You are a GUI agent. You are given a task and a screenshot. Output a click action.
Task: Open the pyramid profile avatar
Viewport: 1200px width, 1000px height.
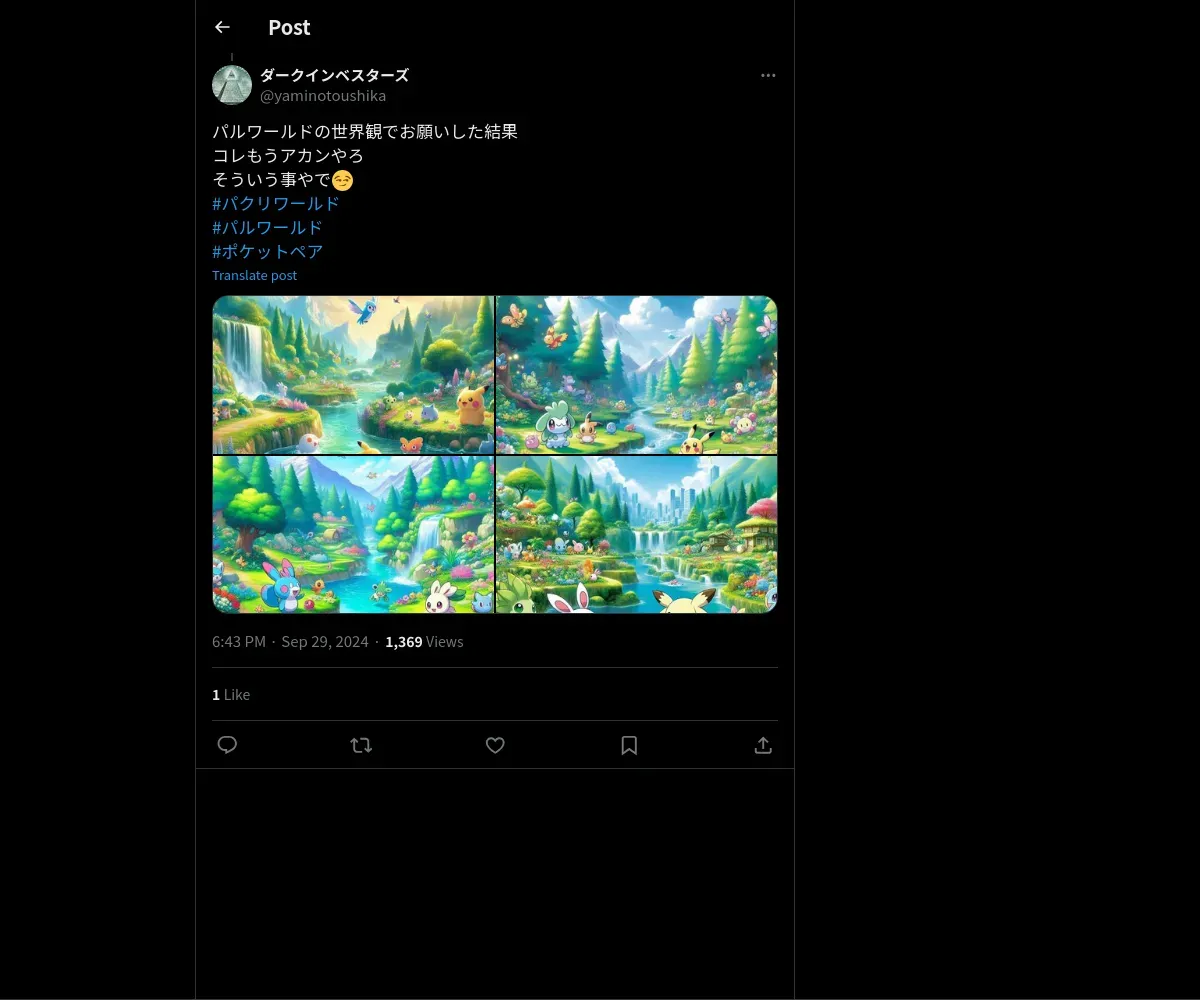pyautogui.click(x=232, y=85)
